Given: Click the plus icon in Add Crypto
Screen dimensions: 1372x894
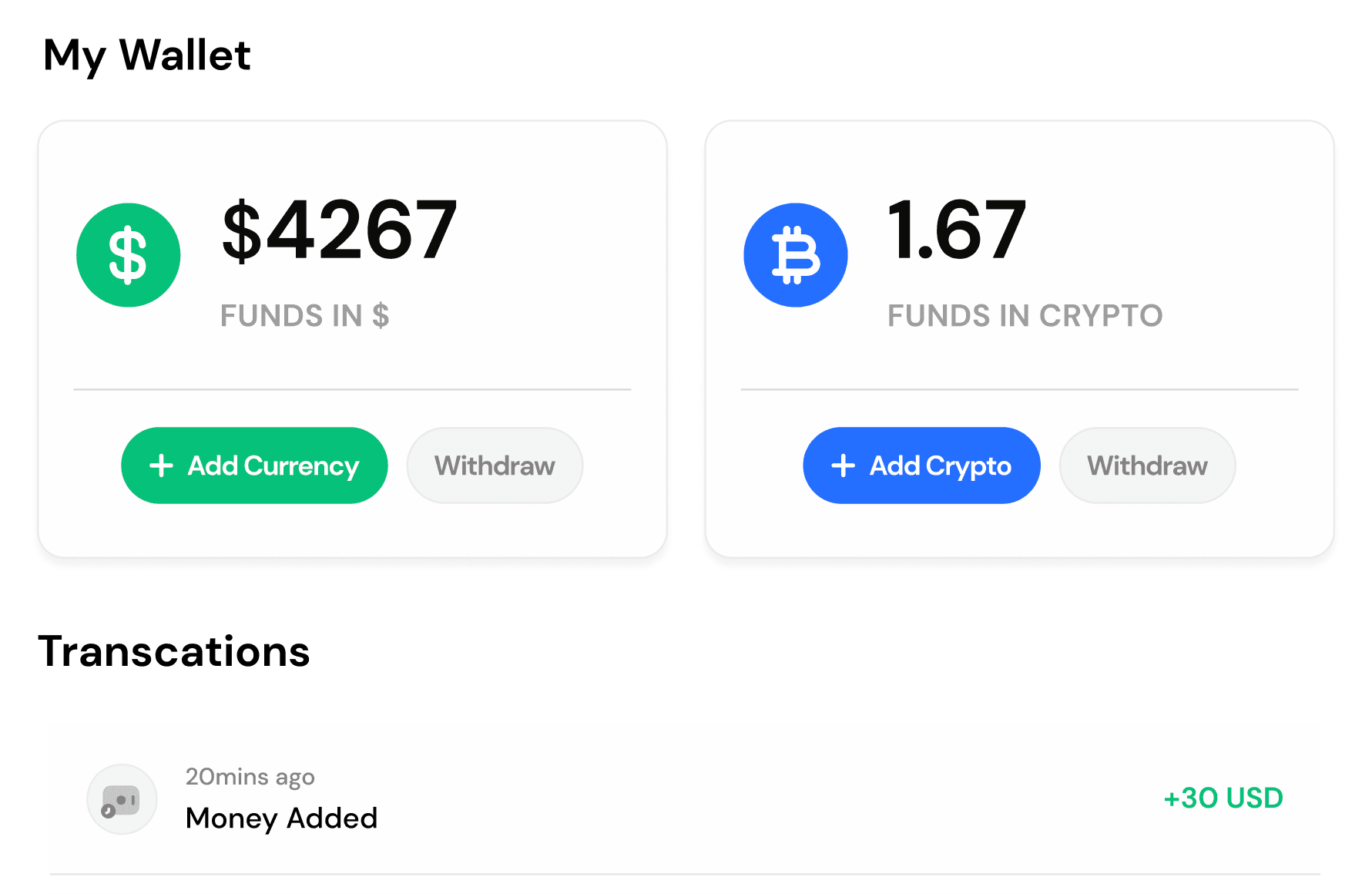Looking at the screenshot, I should pos(844,465).
